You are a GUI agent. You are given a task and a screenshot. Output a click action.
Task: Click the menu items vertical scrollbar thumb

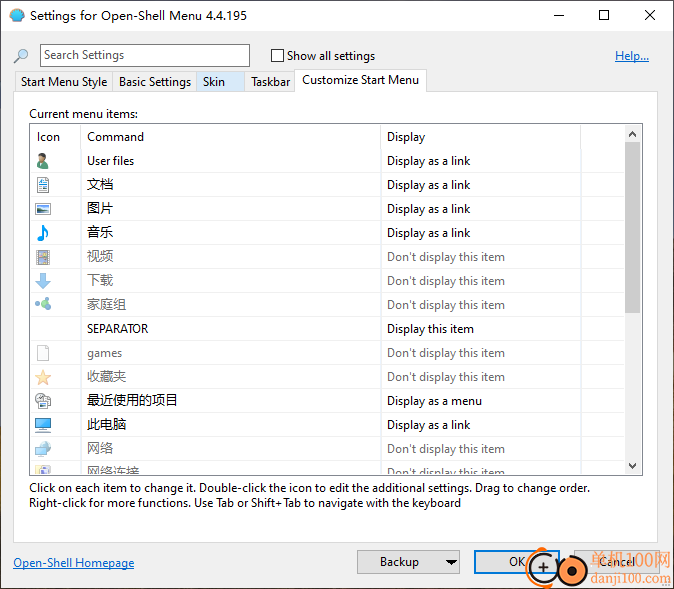point(632,227)
